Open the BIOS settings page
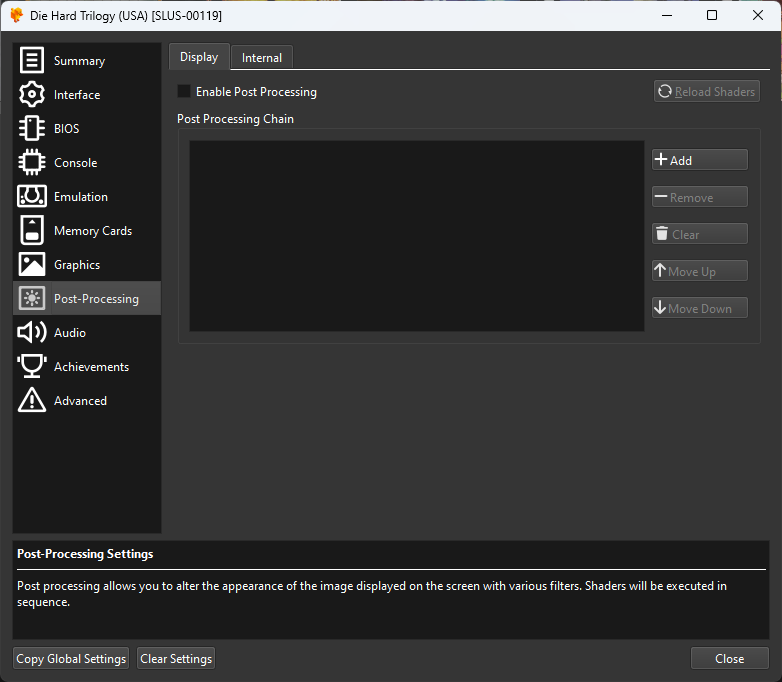 pos(87,128)
